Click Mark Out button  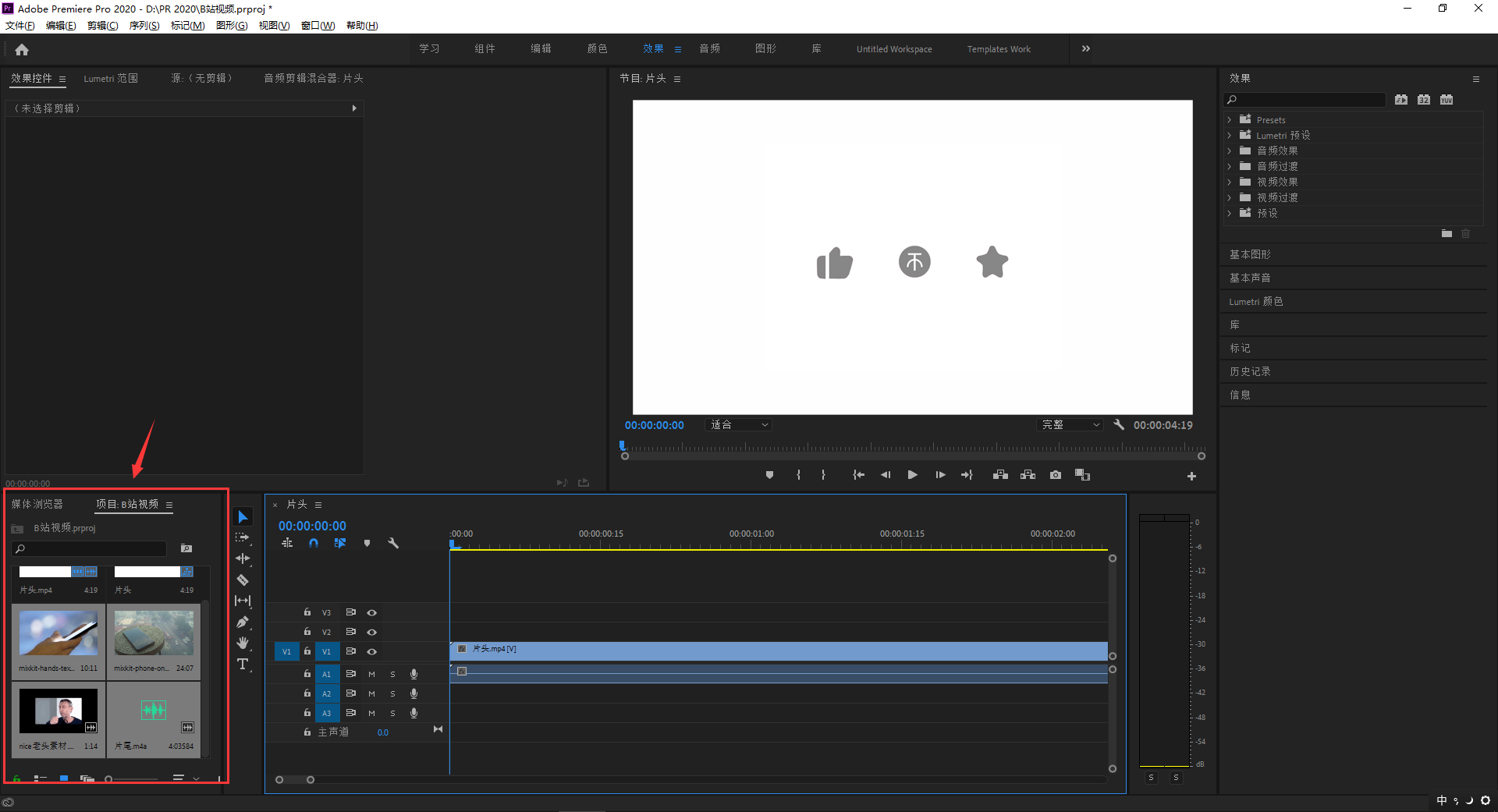pyautogui.click(x=823, y=475)
